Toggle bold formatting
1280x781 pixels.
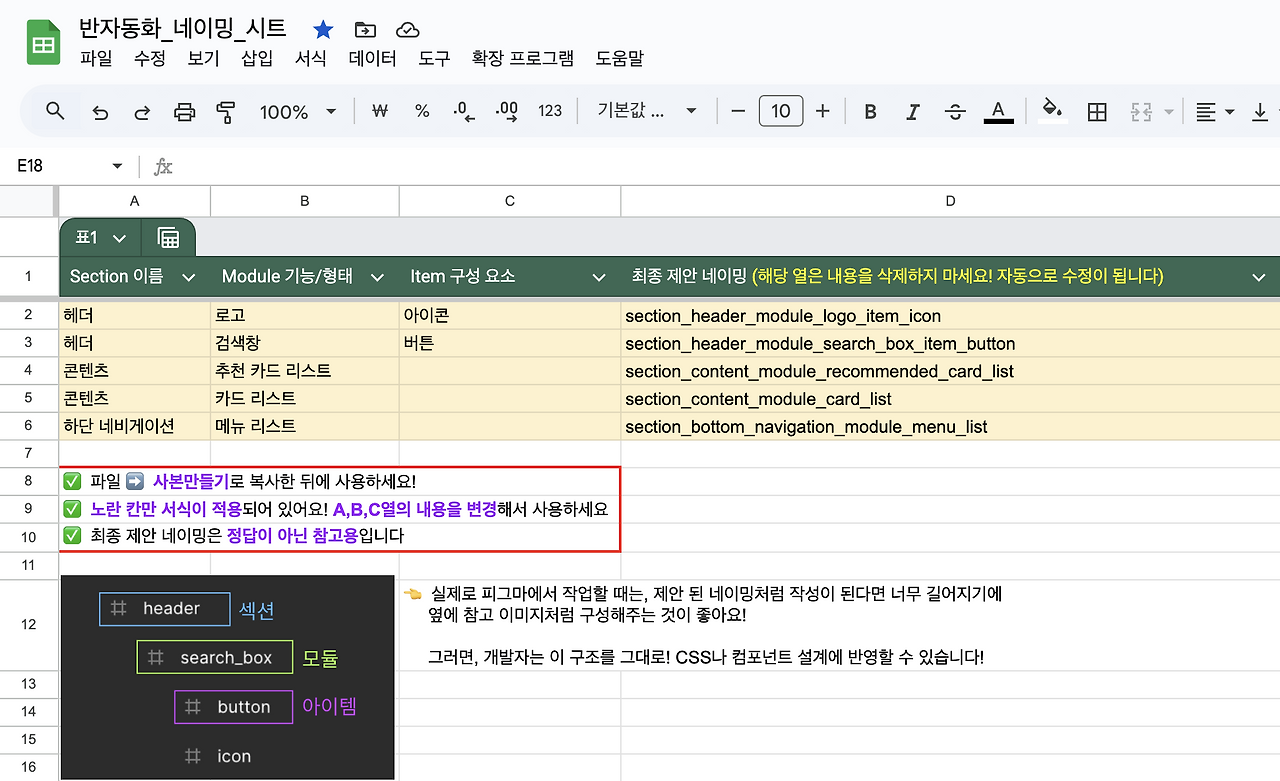coord(869,111)
